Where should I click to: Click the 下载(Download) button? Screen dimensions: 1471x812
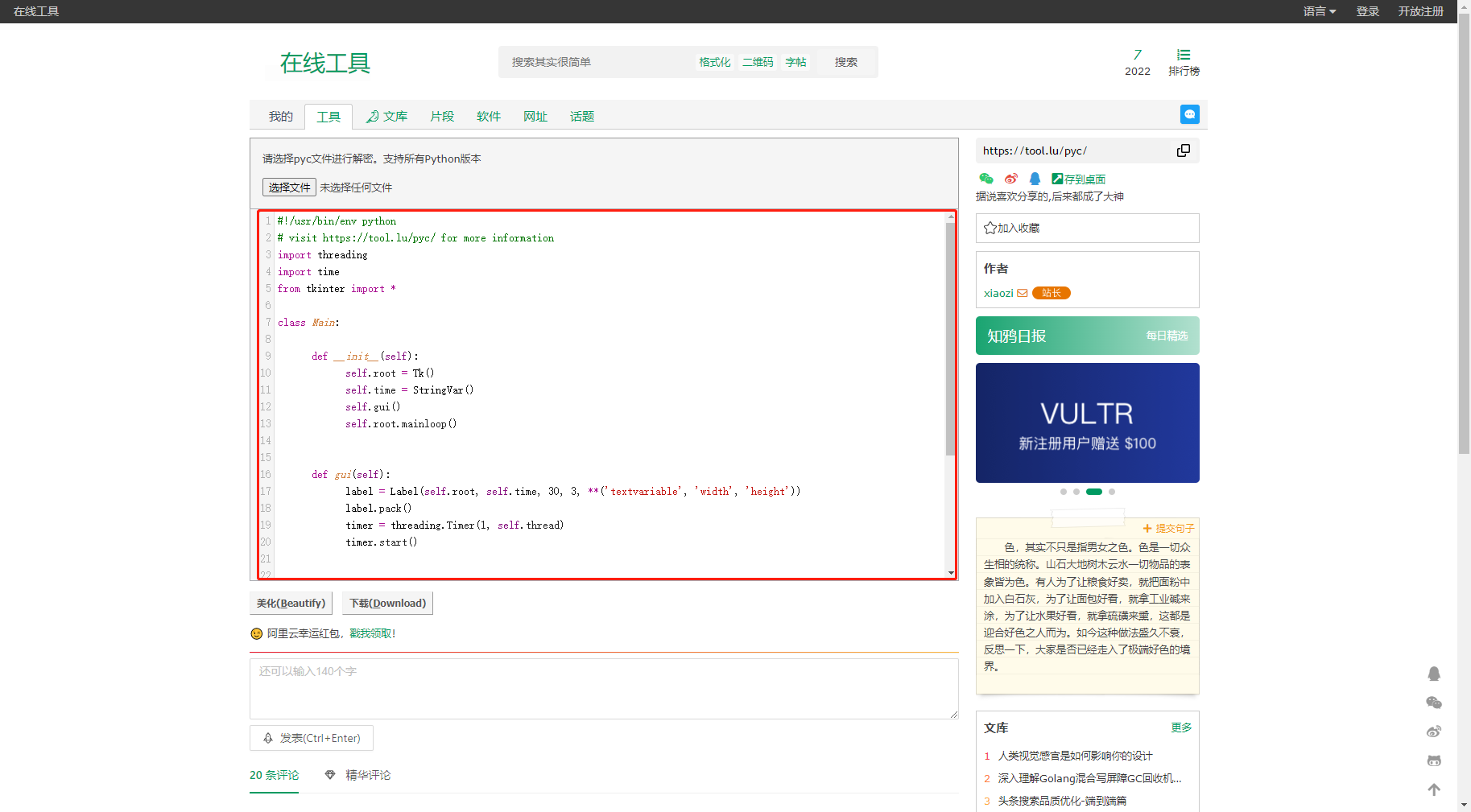(x=387, y=603)
